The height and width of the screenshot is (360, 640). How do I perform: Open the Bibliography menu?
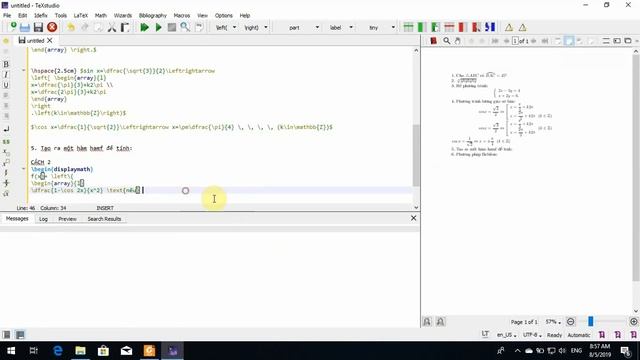click(x=153, y=16)
